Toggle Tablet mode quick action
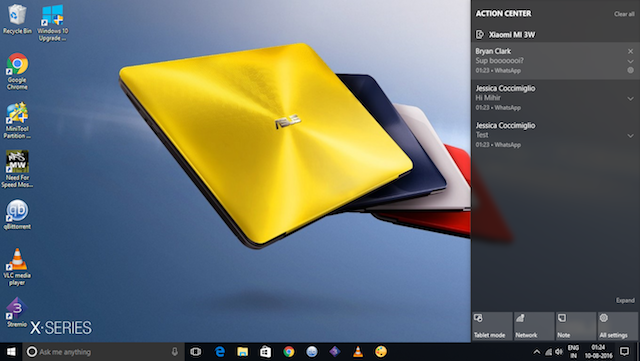640x361 pixels. pyautogui.click(x=492, y=326)
